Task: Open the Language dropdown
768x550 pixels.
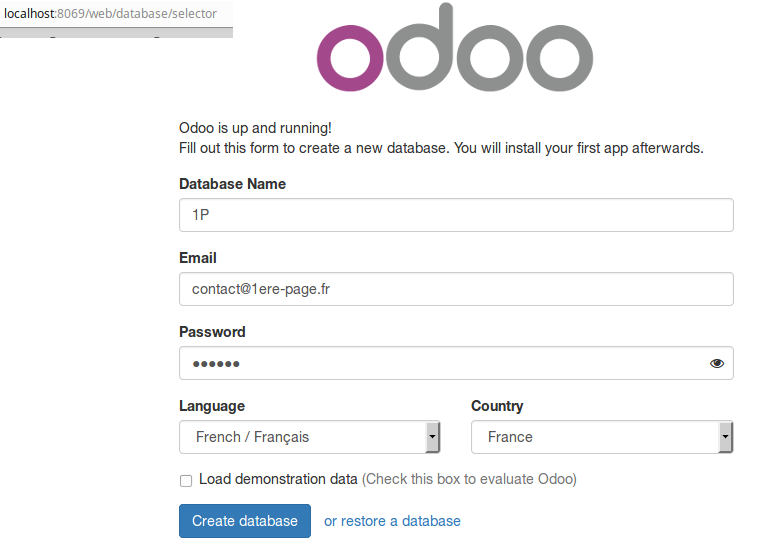Action: click(x=310, y=437)
